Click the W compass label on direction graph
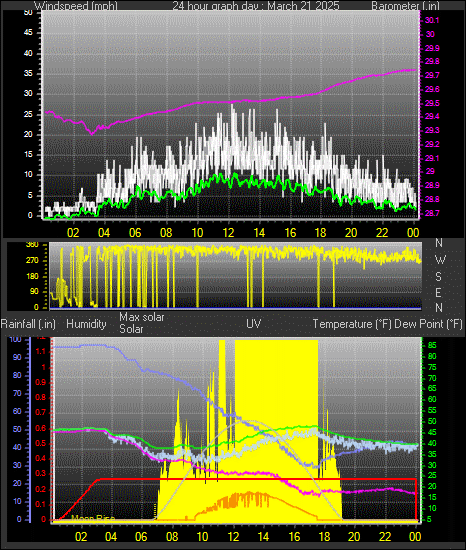This screenshot has height=550, width=466. [440, 260]
